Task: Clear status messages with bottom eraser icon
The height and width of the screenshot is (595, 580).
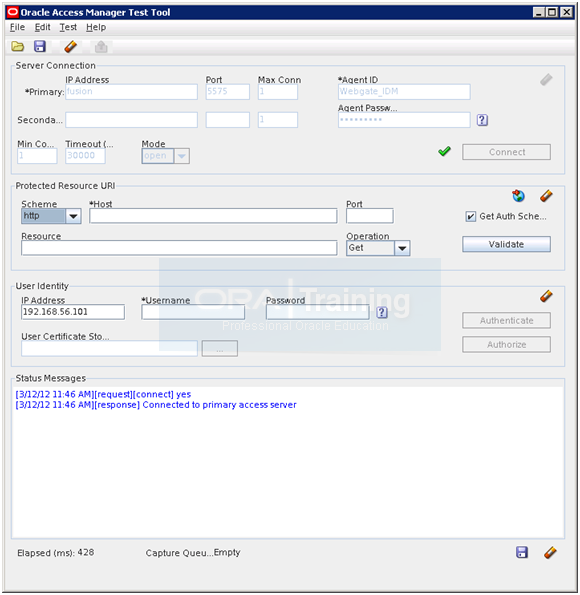Action: [x=550, y=552]
